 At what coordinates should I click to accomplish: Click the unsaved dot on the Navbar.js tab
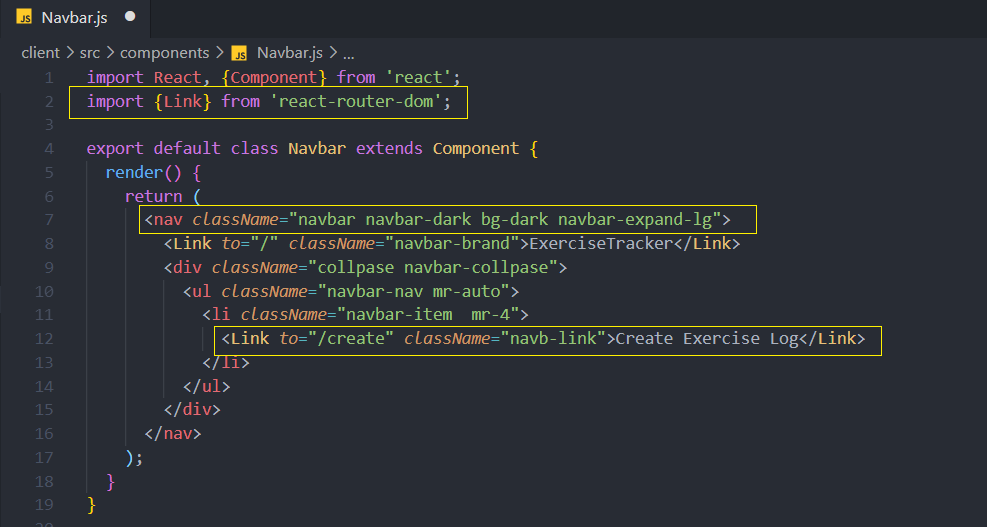[x=130, y=18]
